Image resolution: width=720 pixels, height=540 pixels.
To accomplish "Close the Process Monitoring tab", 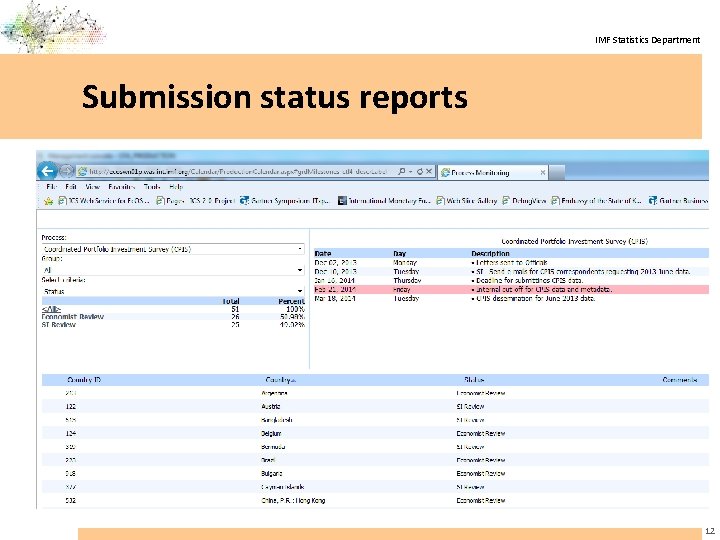I will (x=543, y=173).
